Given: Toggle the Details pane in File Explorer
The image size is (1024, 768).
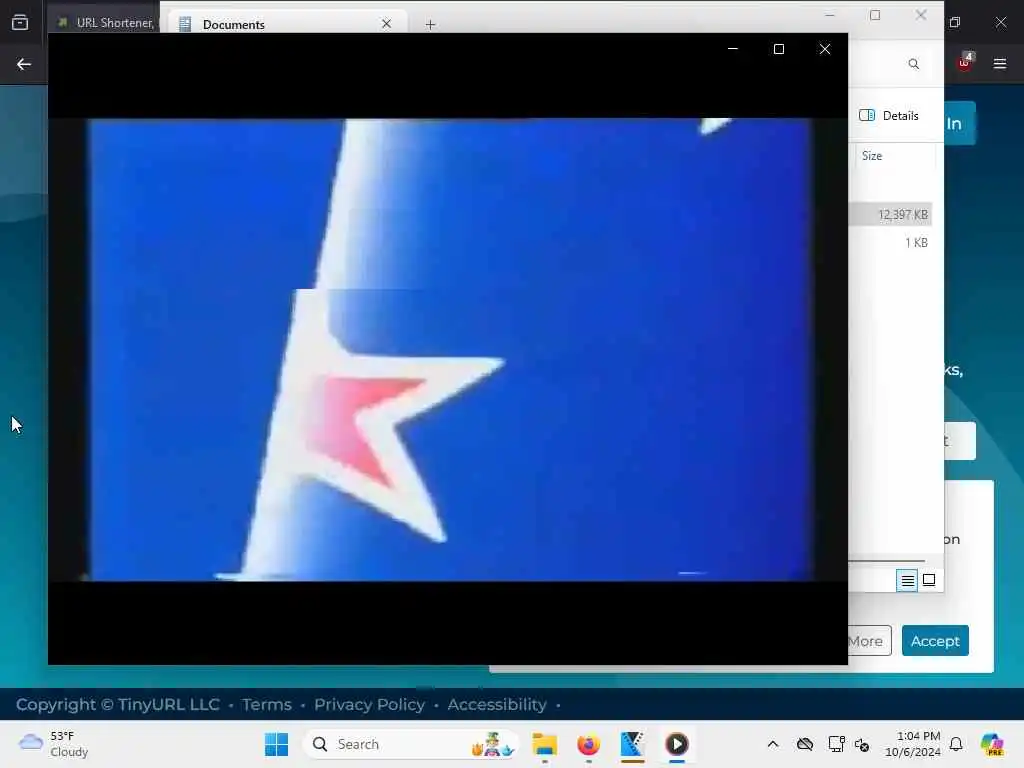Looking at the screenshot, I should (889, 116).
